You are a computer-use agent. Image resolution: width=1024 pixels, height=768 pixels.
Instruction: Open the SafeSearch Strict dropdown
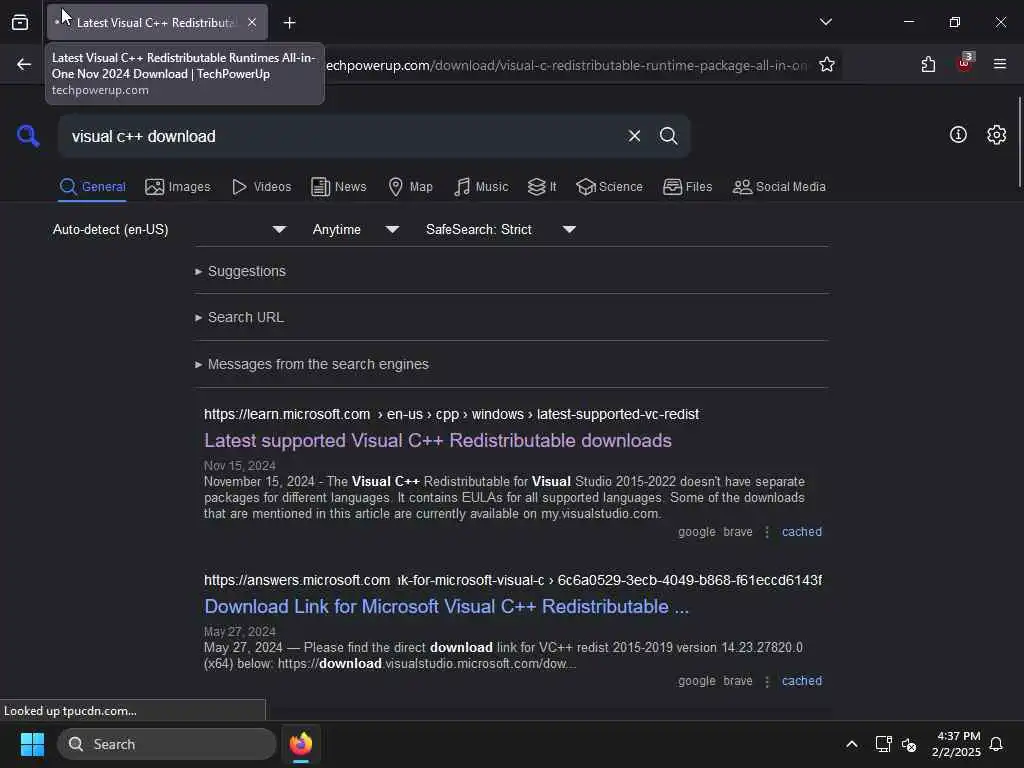coord(500,229)
